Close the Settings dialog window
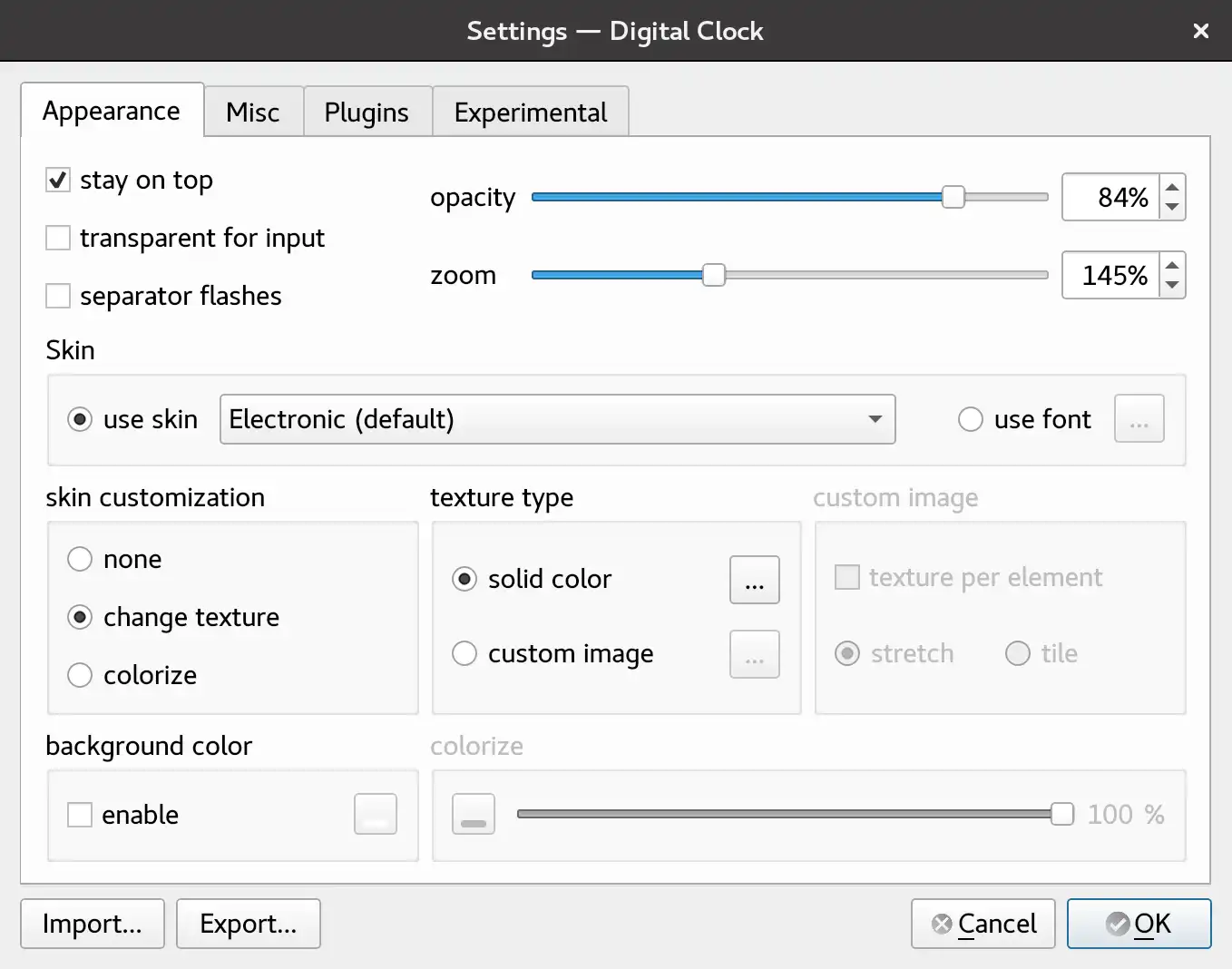Image resolution: width=1232 pixels, height=969 pixels. [1201, 31]
